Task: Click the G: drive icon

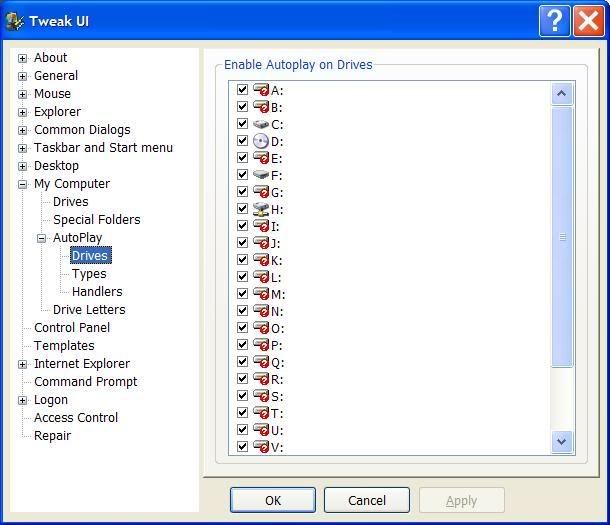Action: click(x=261, y=192)
